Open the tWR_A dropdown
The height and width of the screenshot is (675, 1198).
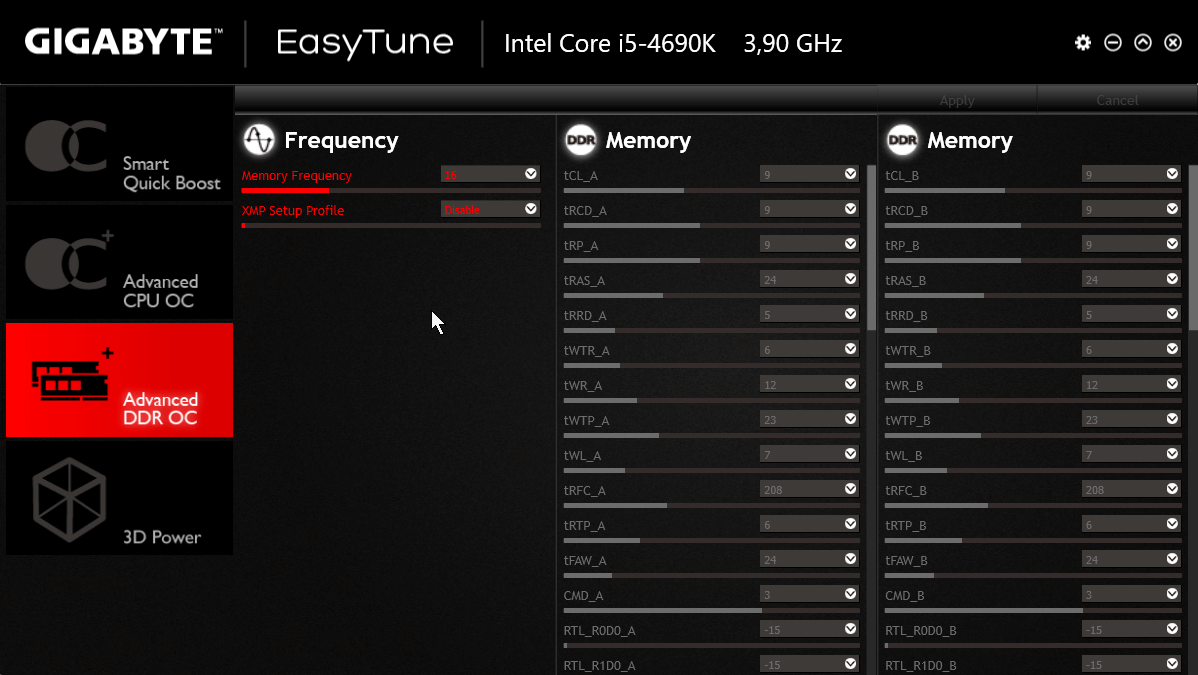809,385
